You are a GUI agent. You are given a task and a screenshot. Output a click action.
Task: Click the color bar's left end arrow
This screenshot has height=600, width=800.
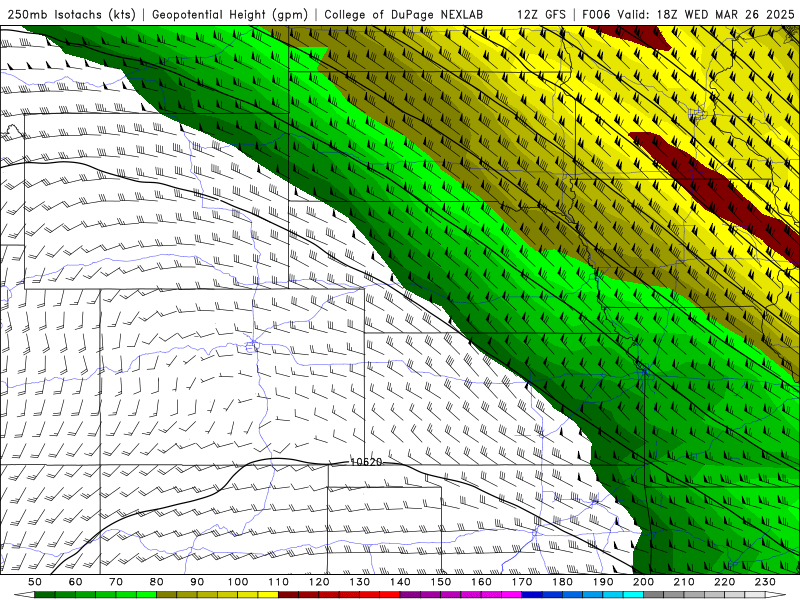click(x=24, y=595)
